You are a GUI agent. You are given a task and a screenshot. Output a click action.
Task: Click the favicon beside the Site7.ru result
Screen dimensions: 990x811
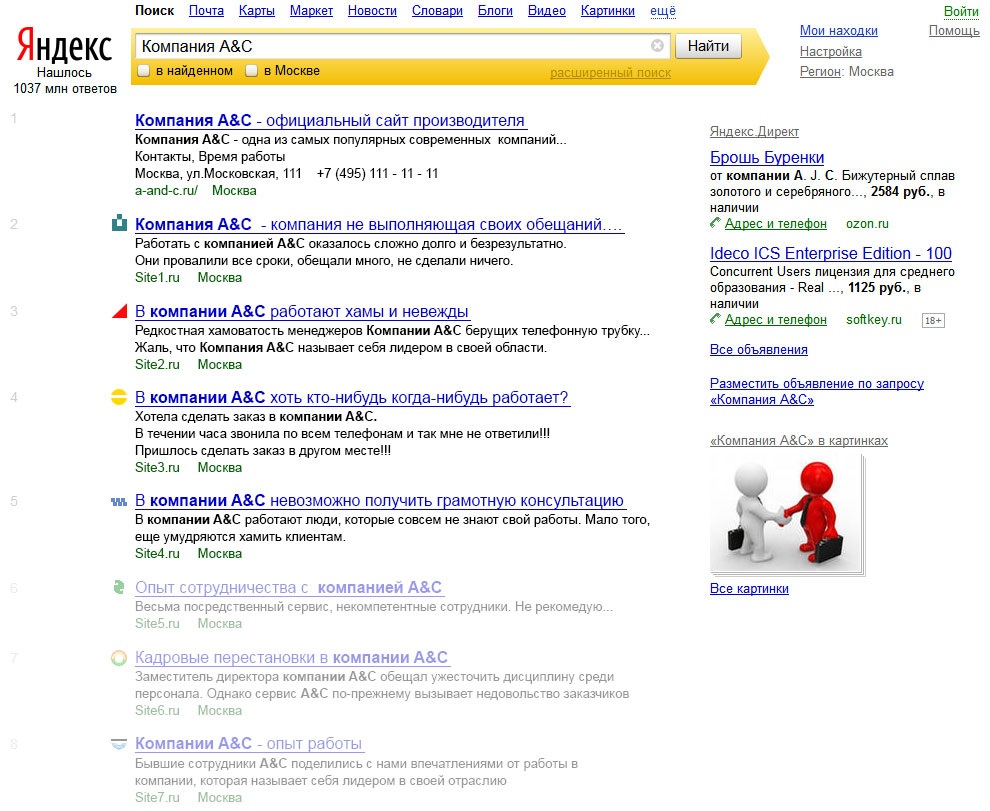[119, 744]
